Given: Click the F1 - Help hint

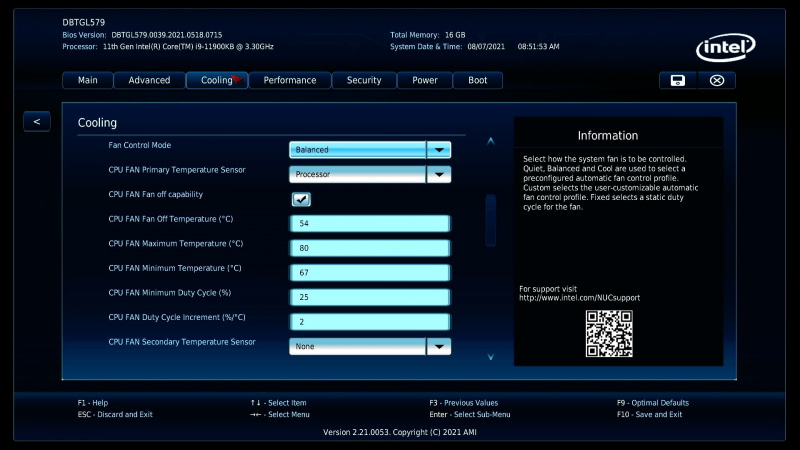Looking at the screenshot, I should click(93, 403).
